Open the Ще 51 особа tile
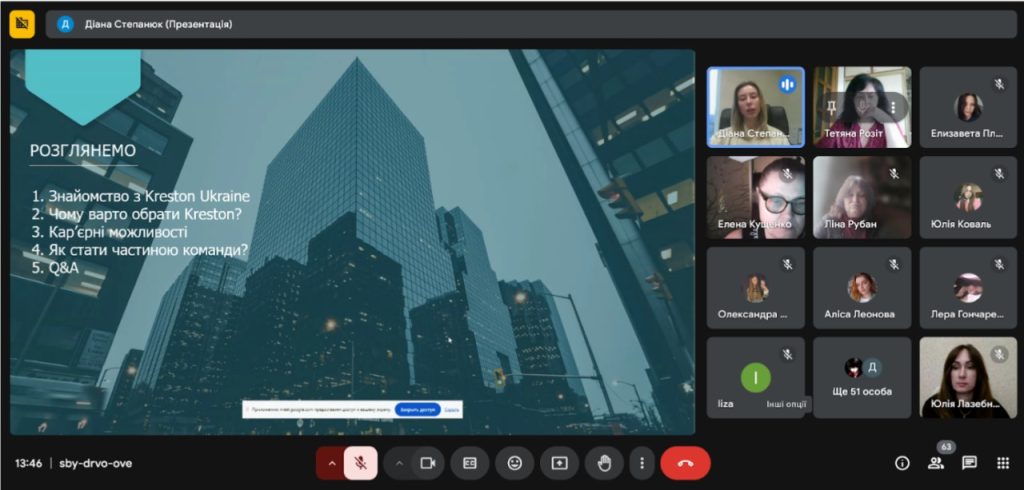 coord(862,378)
